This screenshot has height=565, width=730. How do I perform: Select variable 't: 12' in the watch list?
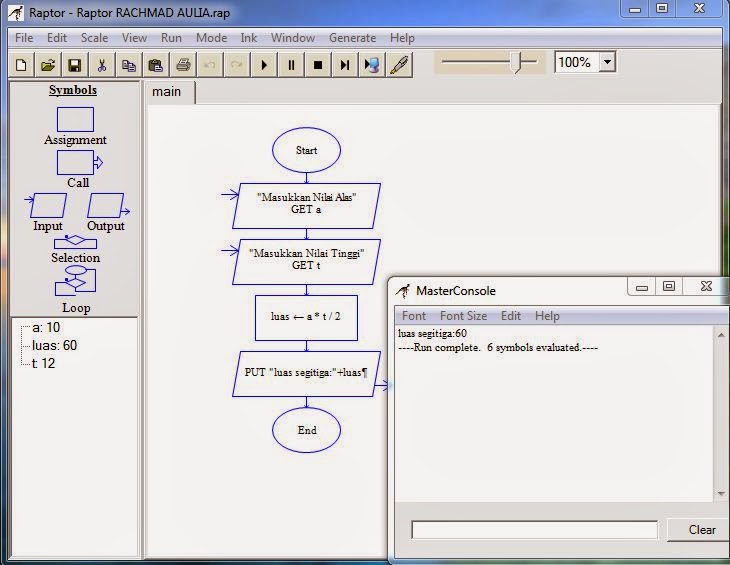43,363
